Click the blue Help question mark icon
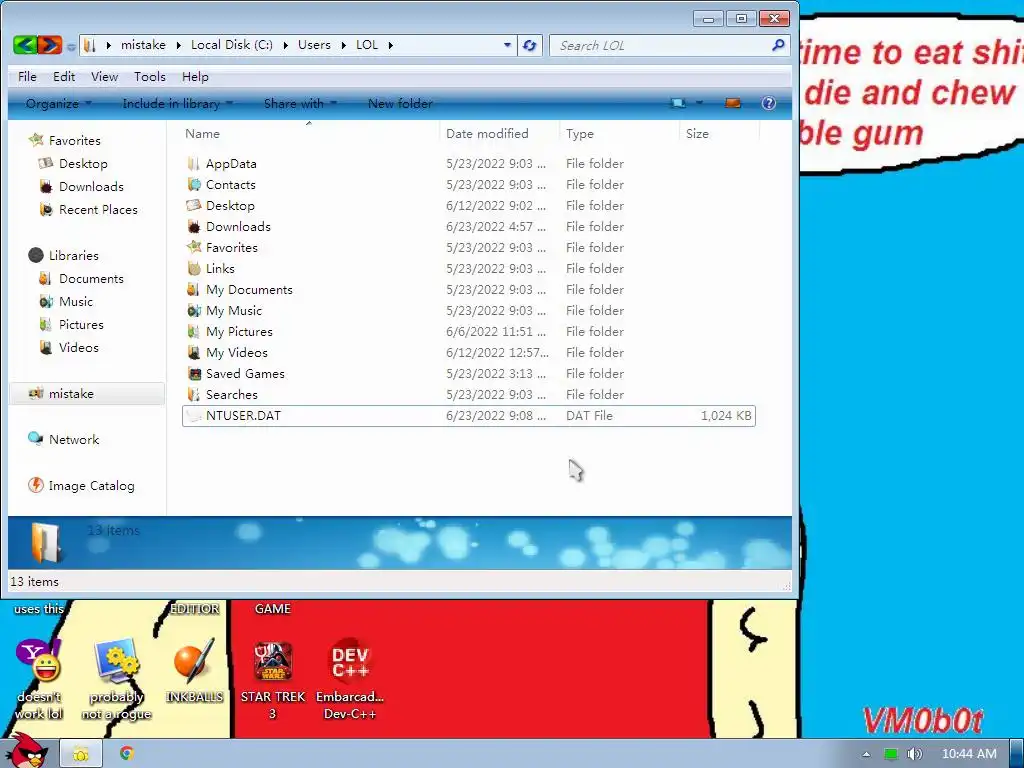Viewport: 1024px width, 768px height. pos(769,103)
